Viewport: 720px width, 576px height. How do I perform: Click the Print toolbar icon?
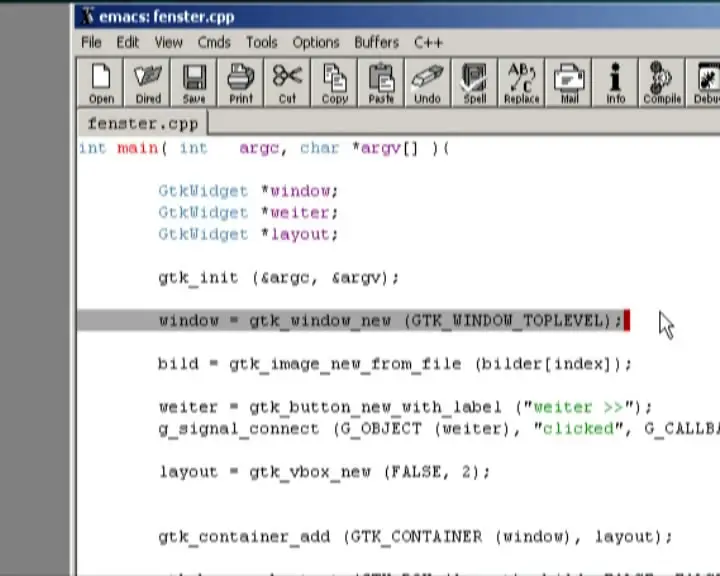click(241, 83)
